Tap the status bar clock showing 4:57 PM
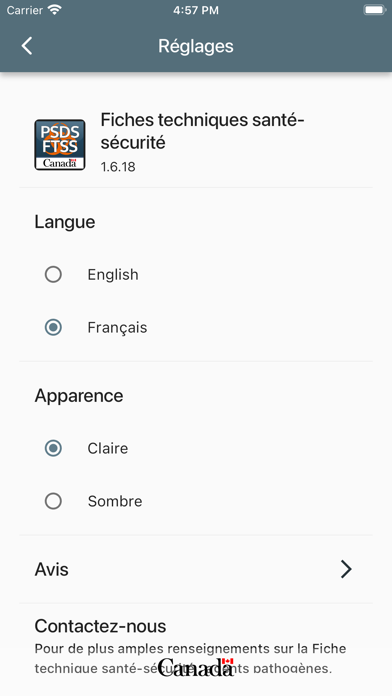392x696 pixels. [196, 10]
